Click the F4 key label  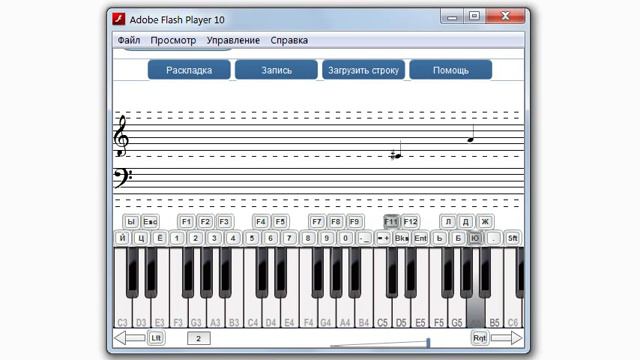click(x=261, y=222)
